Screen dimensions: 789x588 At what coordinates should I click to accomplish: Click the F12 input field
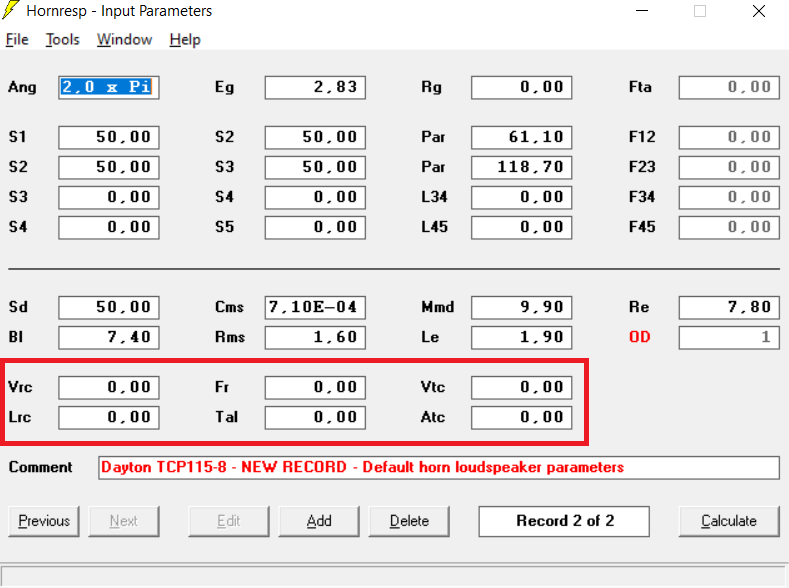(729, 137)
